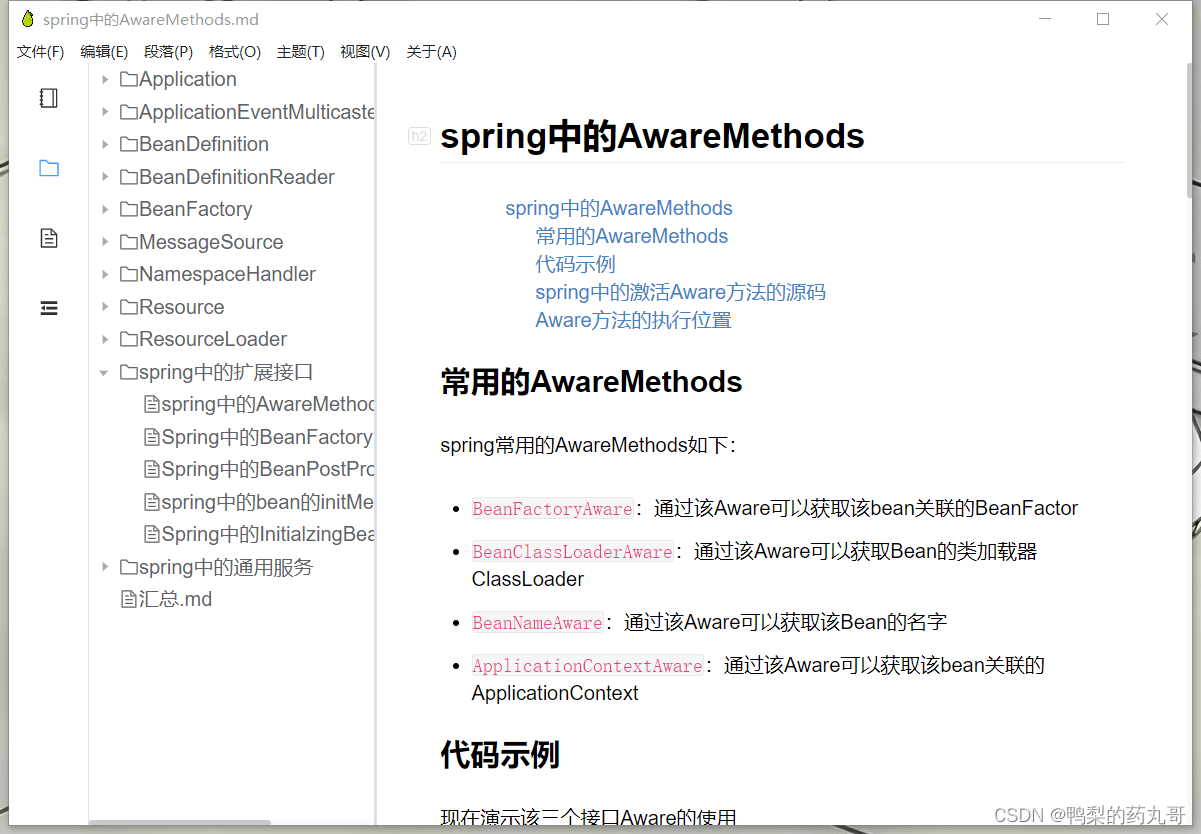This screenshot has width=1201, height=834.
Task: Open the 编辑(E) menu
Action: tap(104, 52)
